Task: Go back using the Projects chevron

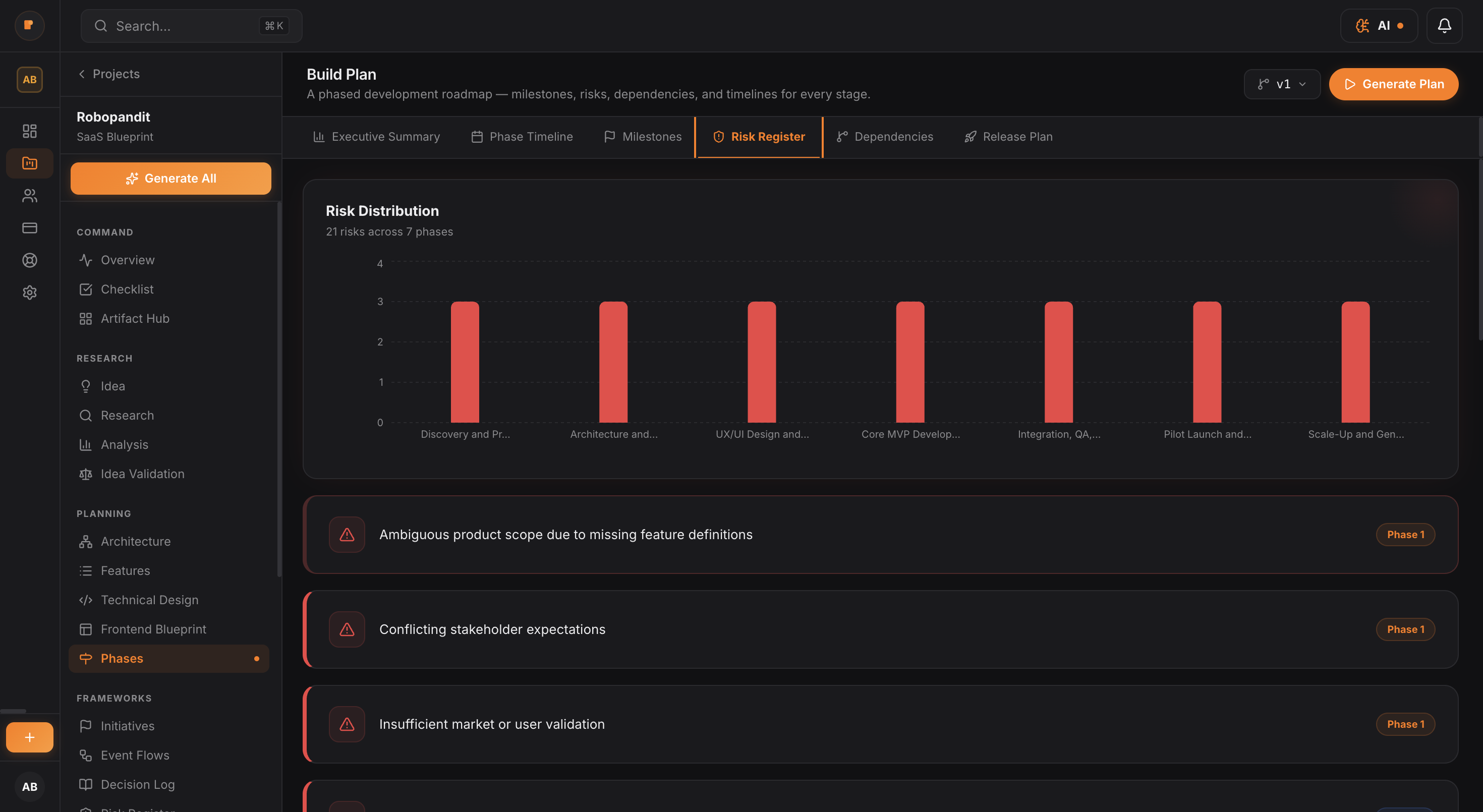Action: tap(81, 74)
